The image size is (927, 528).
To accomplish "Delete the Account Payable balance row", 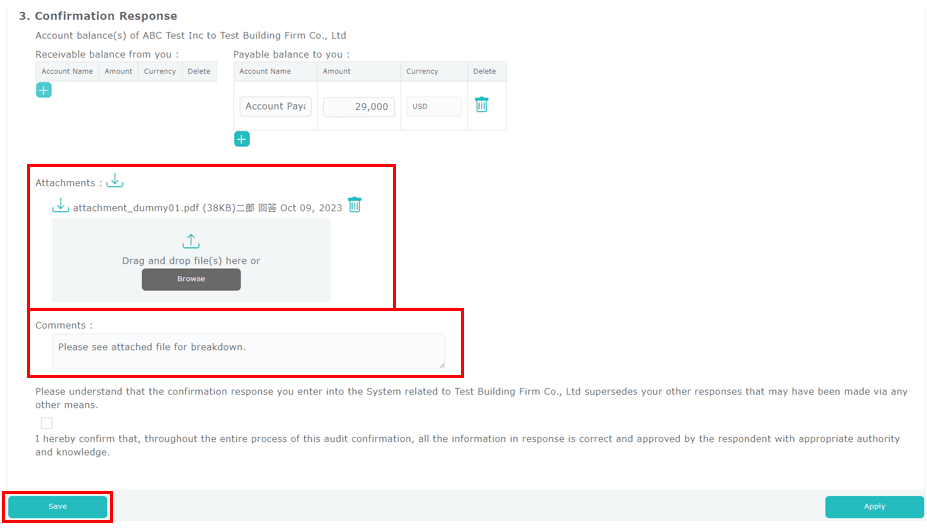I will 482,105.
